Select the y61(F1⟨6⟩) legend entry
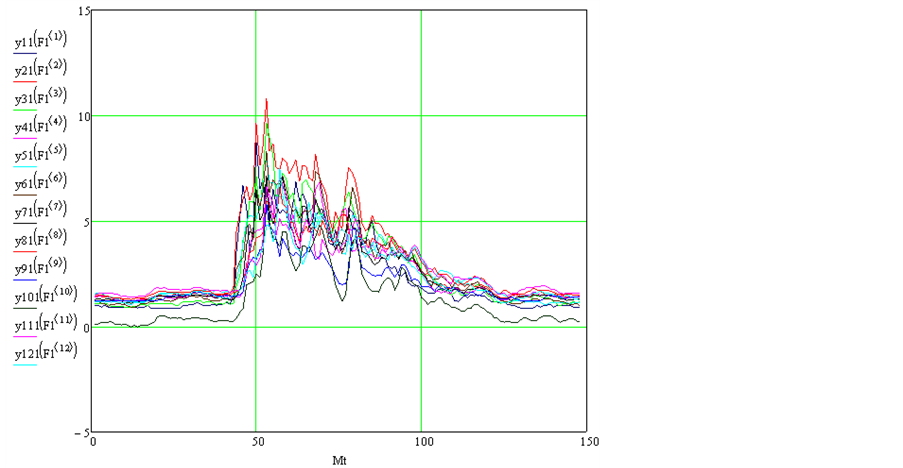Screen dimensions: 903x468 (39, 184)
